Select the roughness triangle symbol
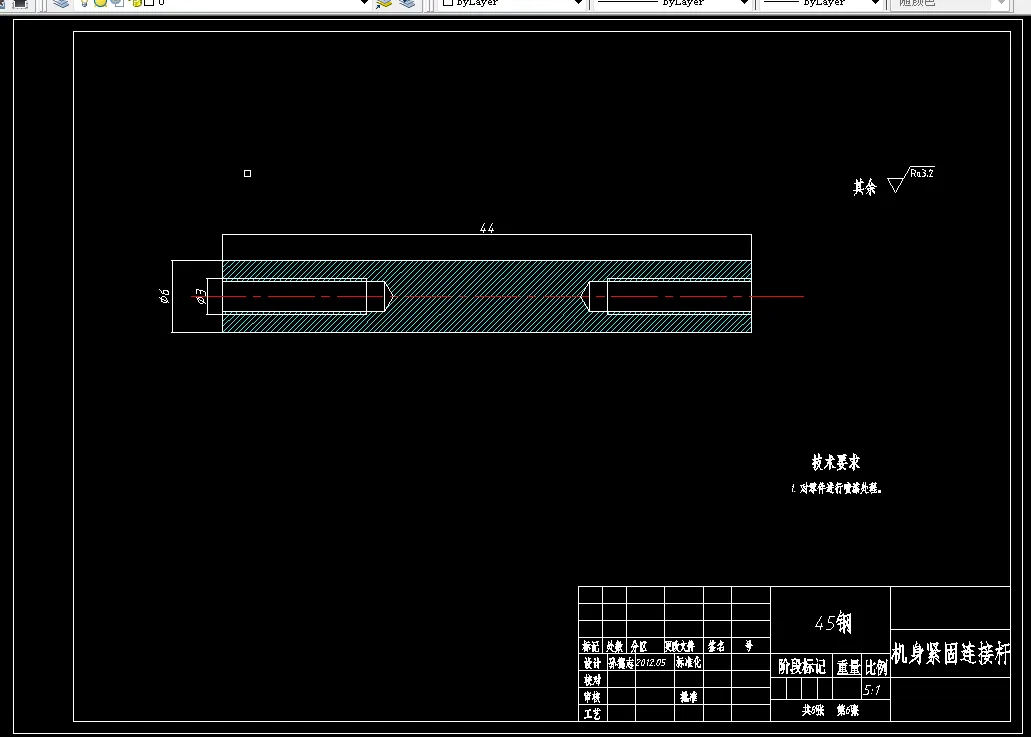 tap(896, 184)
